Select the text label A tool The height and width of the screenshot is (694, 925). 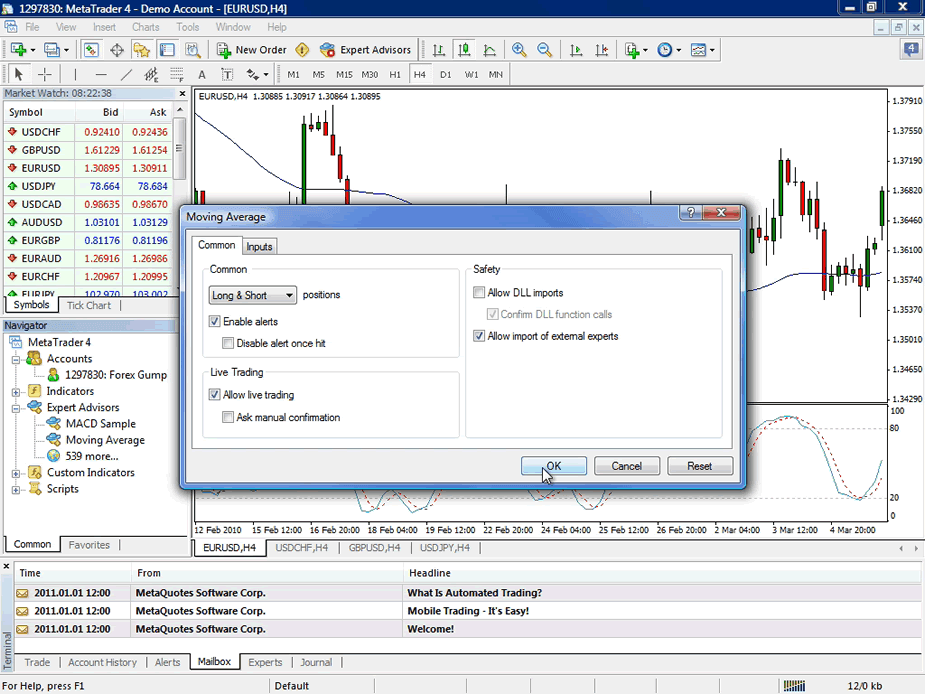(202, 74)
